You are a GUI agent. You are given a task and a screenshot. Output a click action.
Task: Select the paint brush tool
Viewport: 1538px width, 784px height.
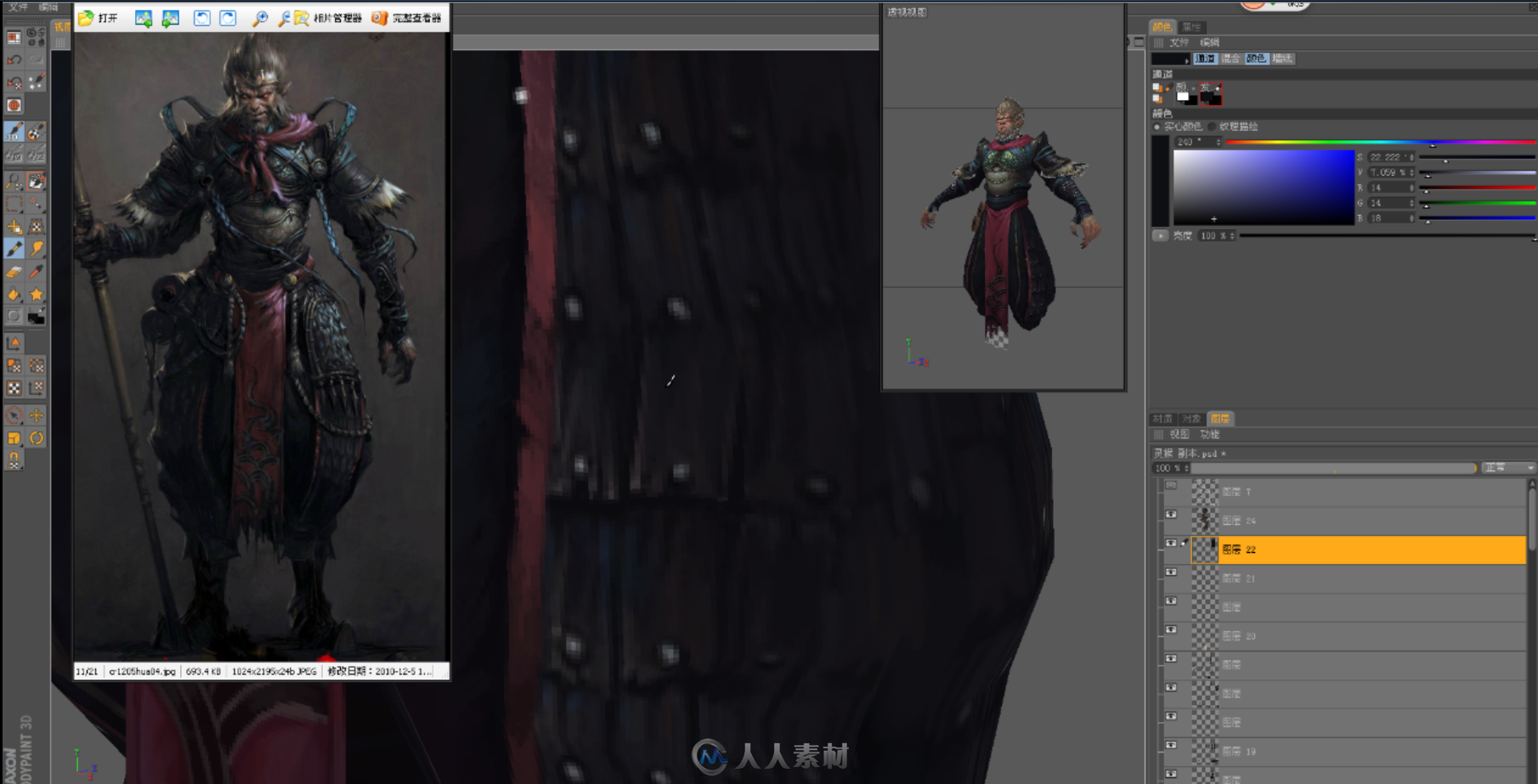[14, 248]
